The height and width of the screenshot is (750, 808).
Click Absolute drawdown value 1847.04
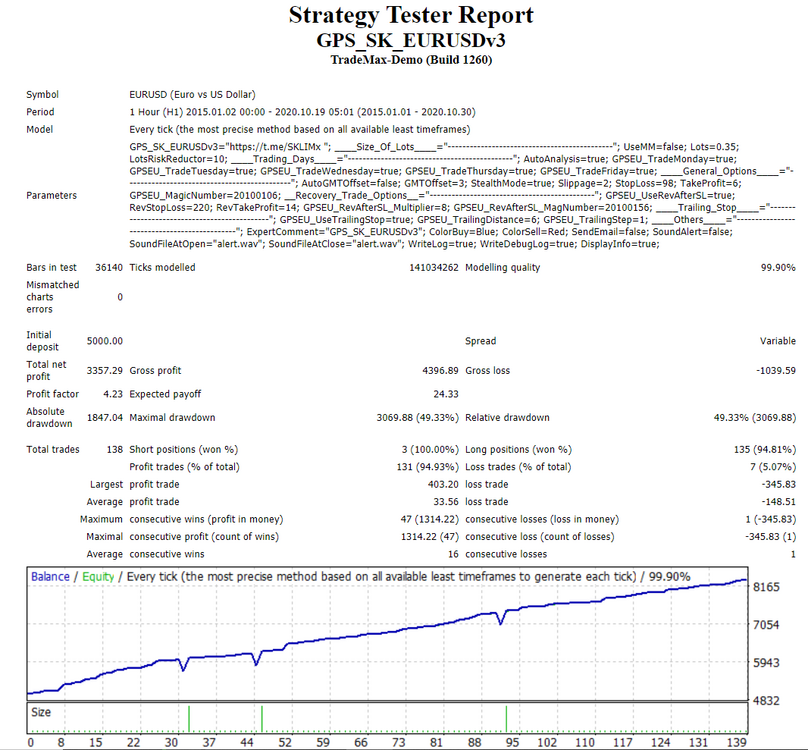(x=105, y=418)
